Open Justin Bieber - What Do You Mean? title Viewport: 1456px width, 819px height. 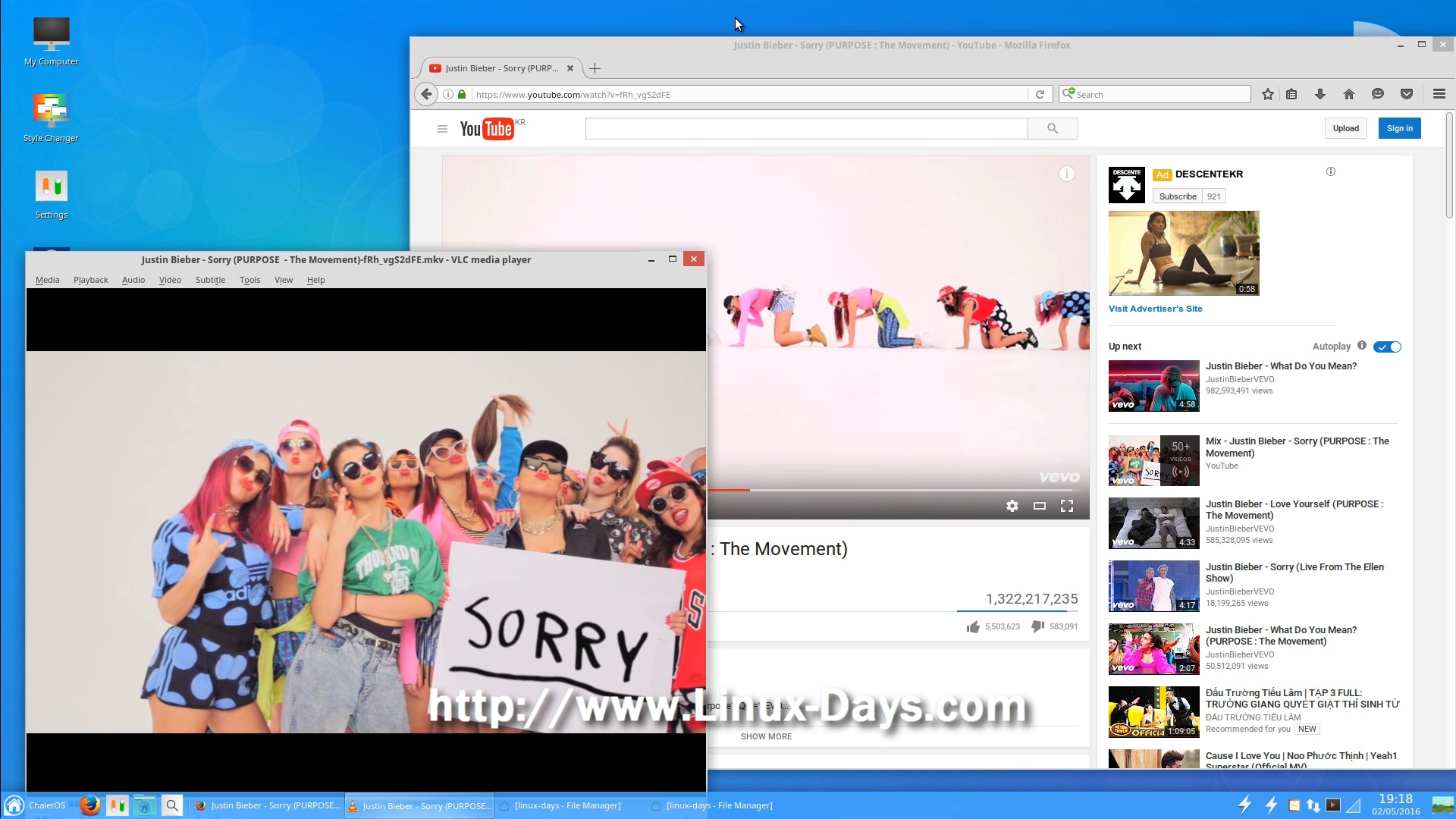coord(1281,366)
